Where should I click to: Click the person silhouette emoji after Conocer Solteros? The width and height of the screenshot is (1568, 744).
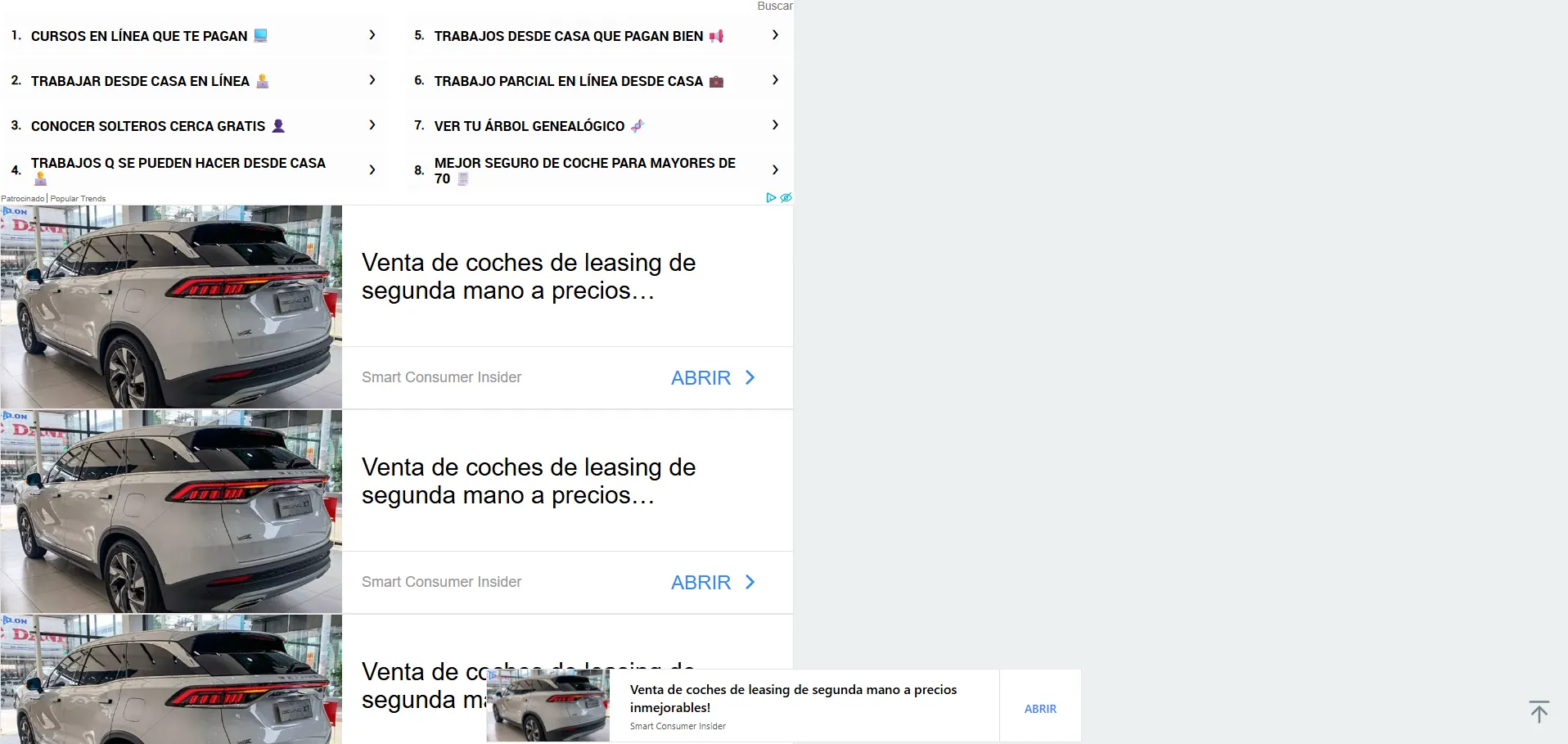click(x=278, y=126)
